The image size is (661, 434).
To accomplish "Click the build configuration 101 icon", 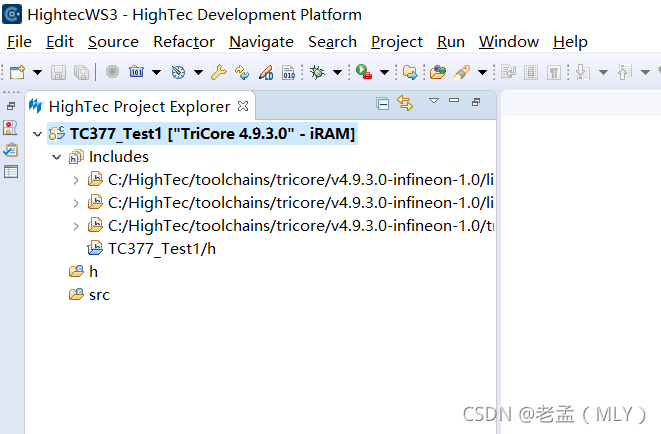I will coord(136,72).
